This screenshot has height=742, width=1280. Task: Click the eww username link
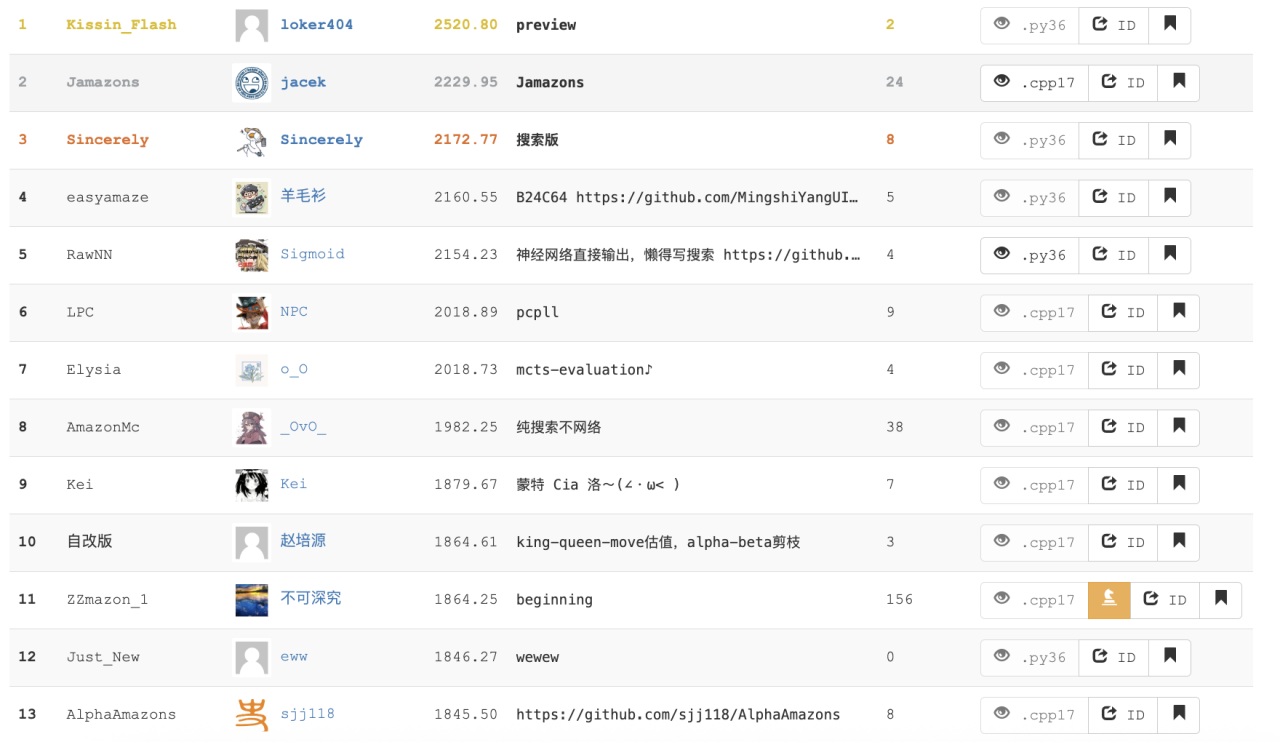point(294,657)
